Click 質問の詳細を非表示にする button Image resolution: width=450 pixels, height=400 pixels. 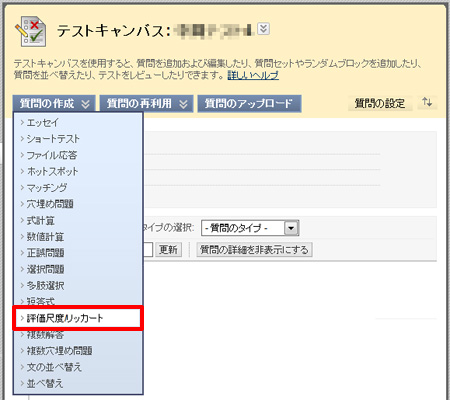tap(254, 250)
